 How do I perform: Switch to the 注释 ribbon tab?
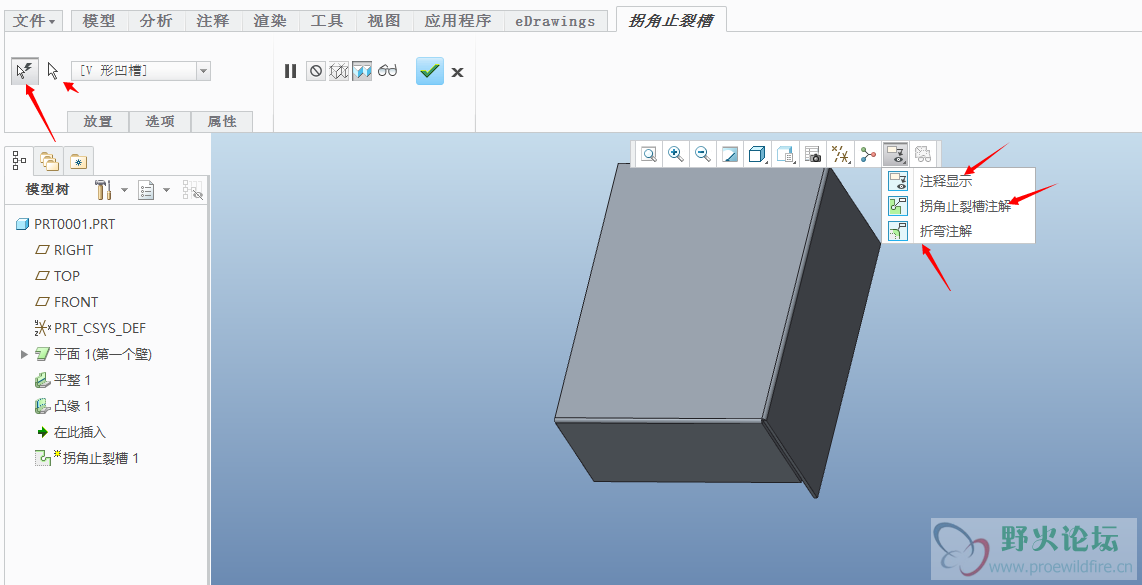coord(213,21)
